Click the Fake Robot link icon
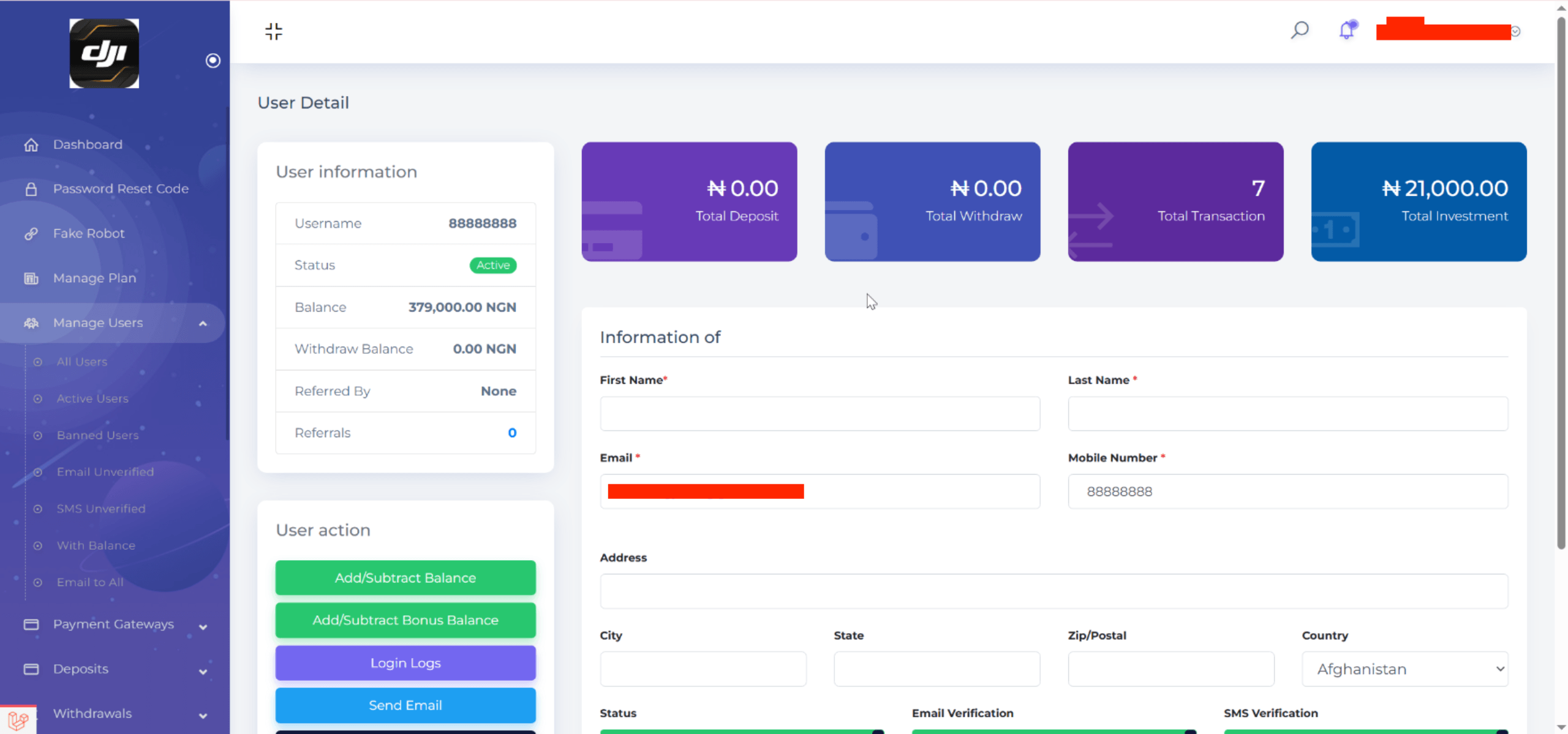1568x734 pixels. [31, 234]
